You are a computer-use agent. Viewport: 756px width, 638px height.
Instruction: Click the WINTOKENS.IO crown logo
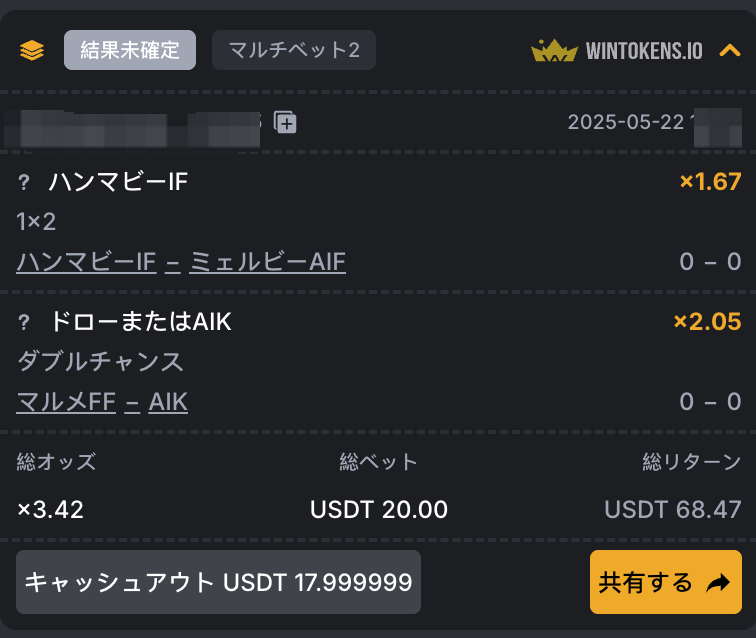[554, 50]
